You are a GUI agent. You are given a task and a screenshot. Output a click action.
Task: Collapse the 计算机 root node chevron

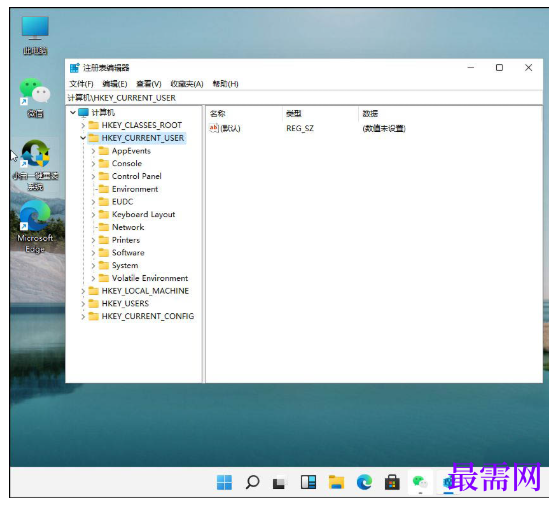click(73, 113)
